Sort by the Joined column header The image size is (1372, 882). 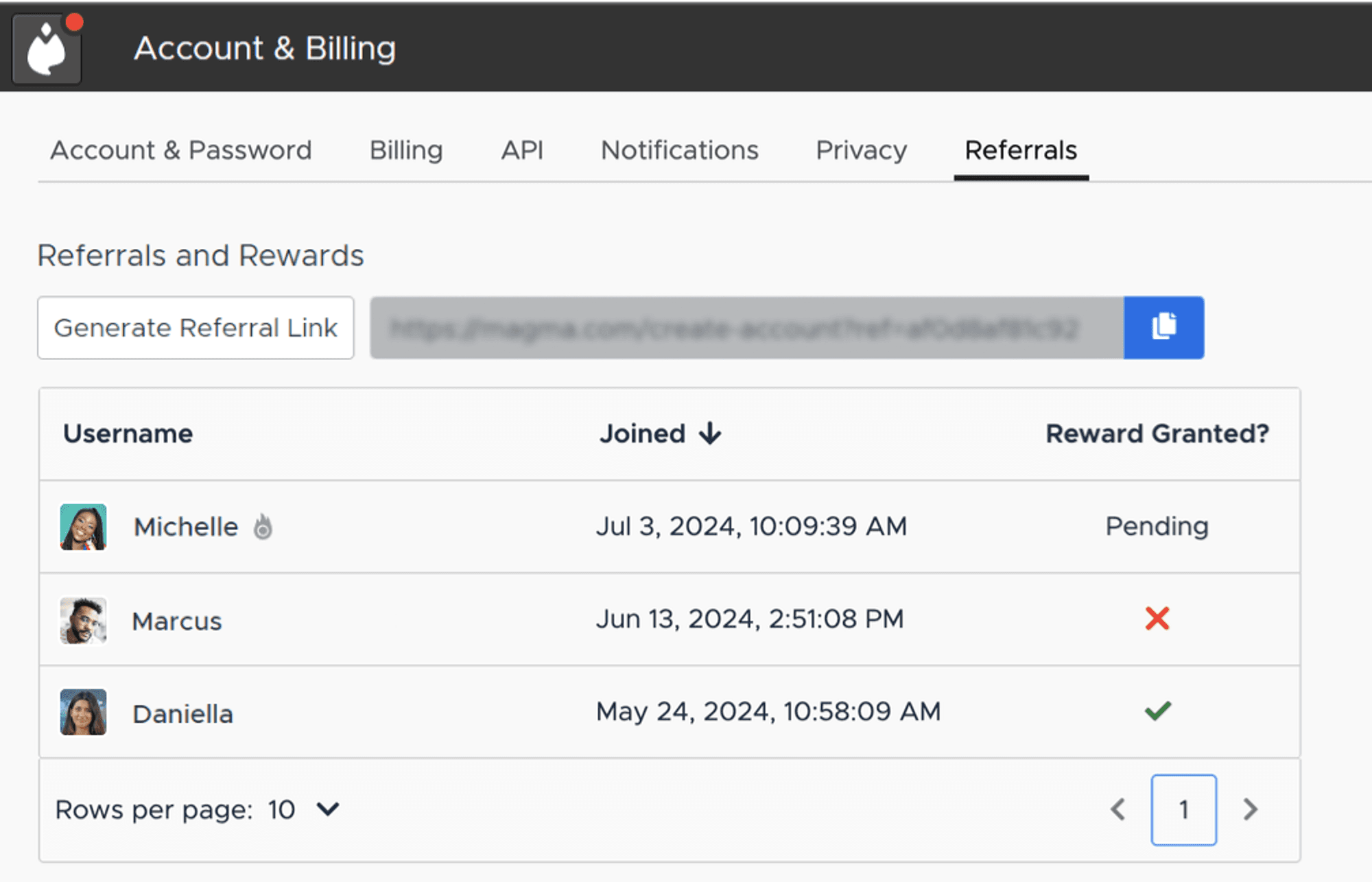tap(642, 433)
